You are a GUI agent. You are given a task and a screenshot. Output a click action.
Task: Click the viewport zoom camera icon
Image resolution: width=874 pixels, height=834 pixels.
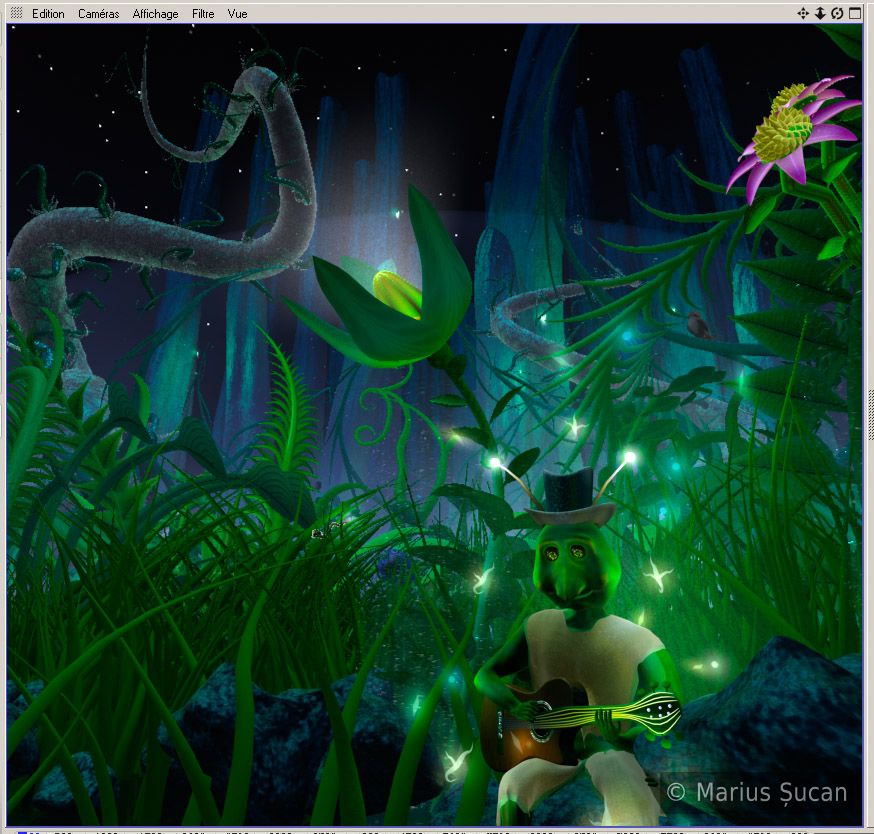click(x=820, y=14)
